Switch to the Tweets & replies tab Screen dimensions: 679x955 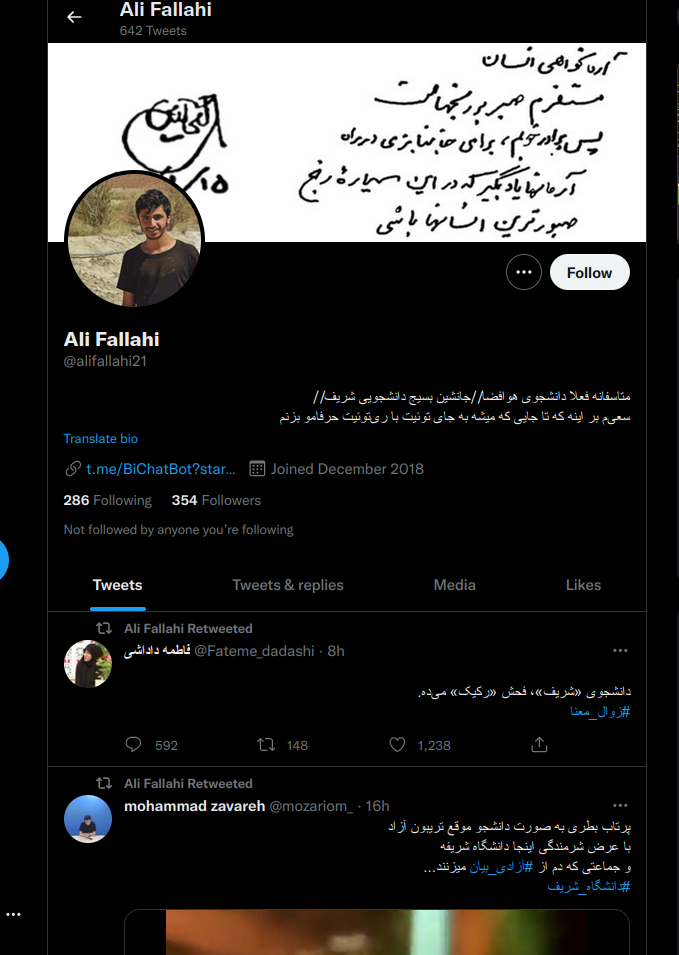click(x=288, y=585)
